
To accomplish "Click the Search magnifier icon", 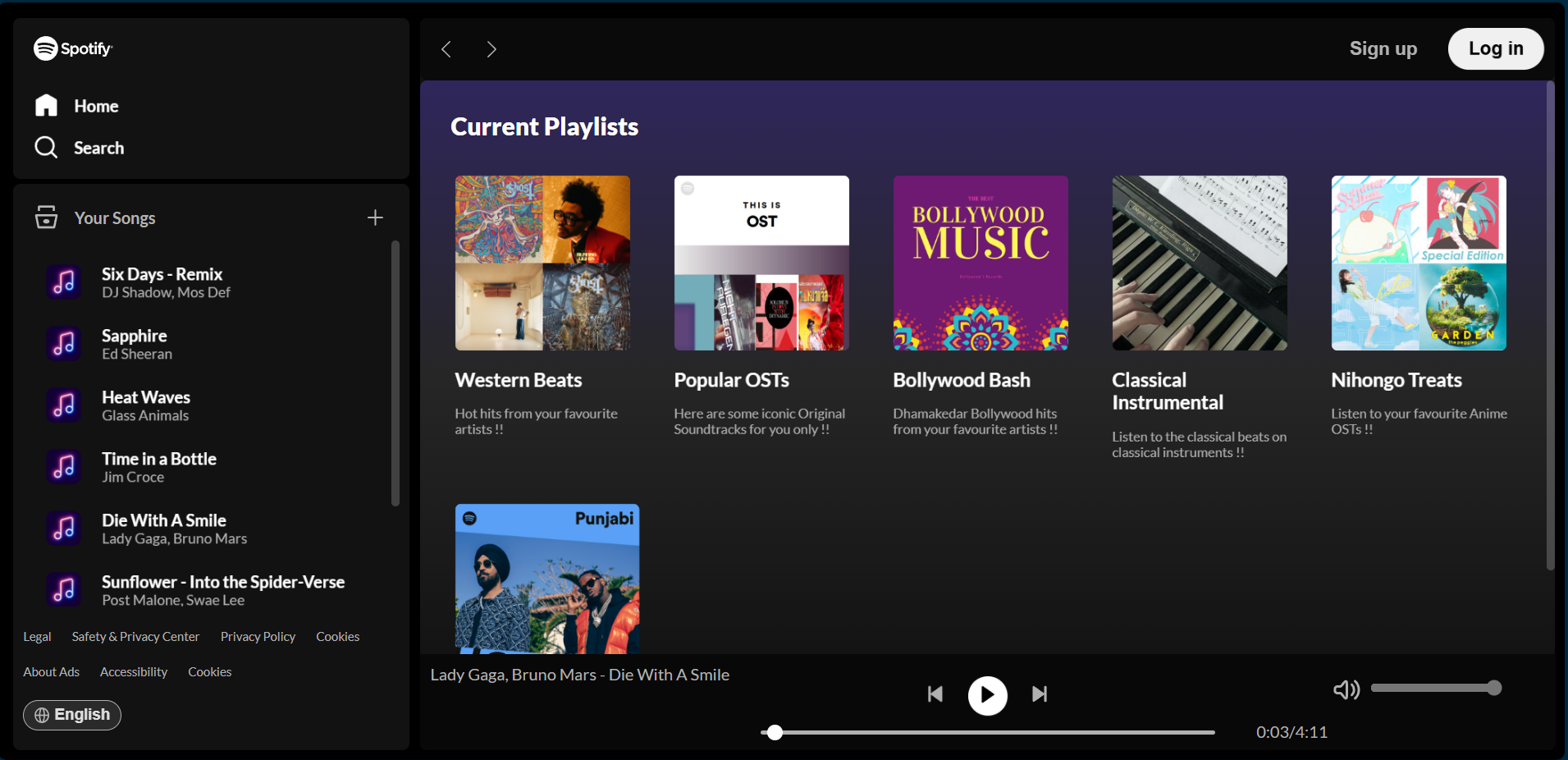I will pyautogui.click(x=46, y=147).
